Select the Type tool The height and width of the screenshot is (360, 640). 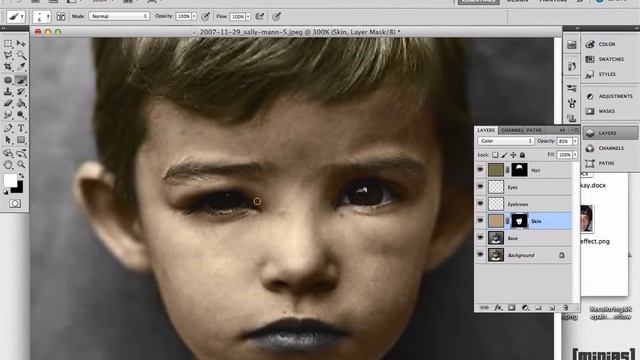[x=21, y=128]
